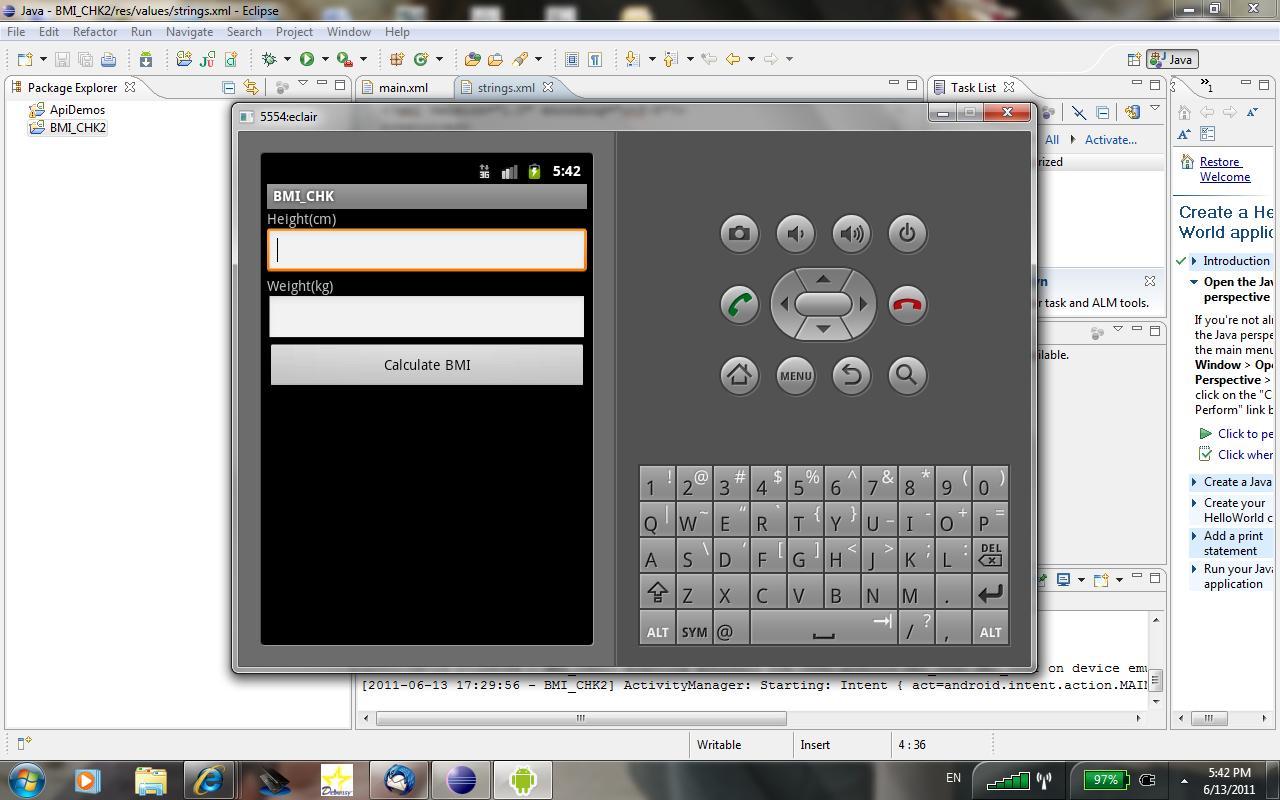This screenshot has height=800, width=1280.
Task: Toggle Show Whitespace Characters paragraph icon
Action: tap(595, 59)
